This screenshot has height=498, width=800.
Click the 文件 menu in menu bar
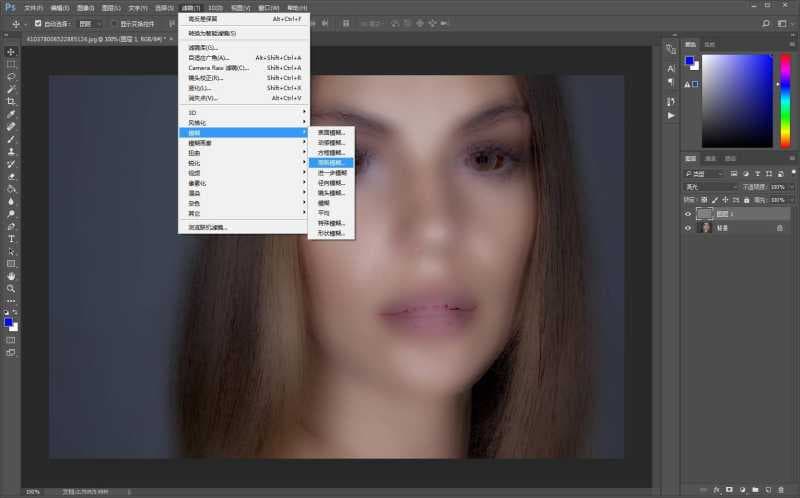click(33, 7)
